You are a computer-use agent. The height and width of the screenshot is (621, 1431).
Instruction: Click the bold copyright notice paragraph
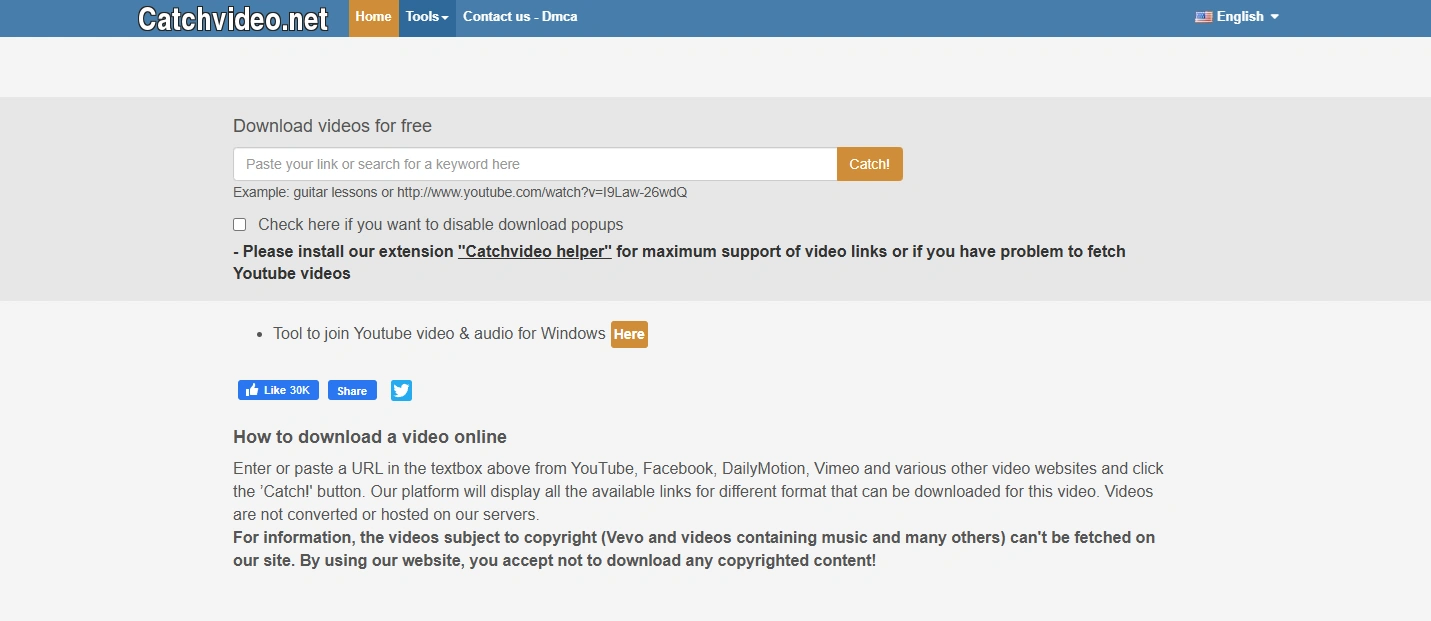pos(694,549)
